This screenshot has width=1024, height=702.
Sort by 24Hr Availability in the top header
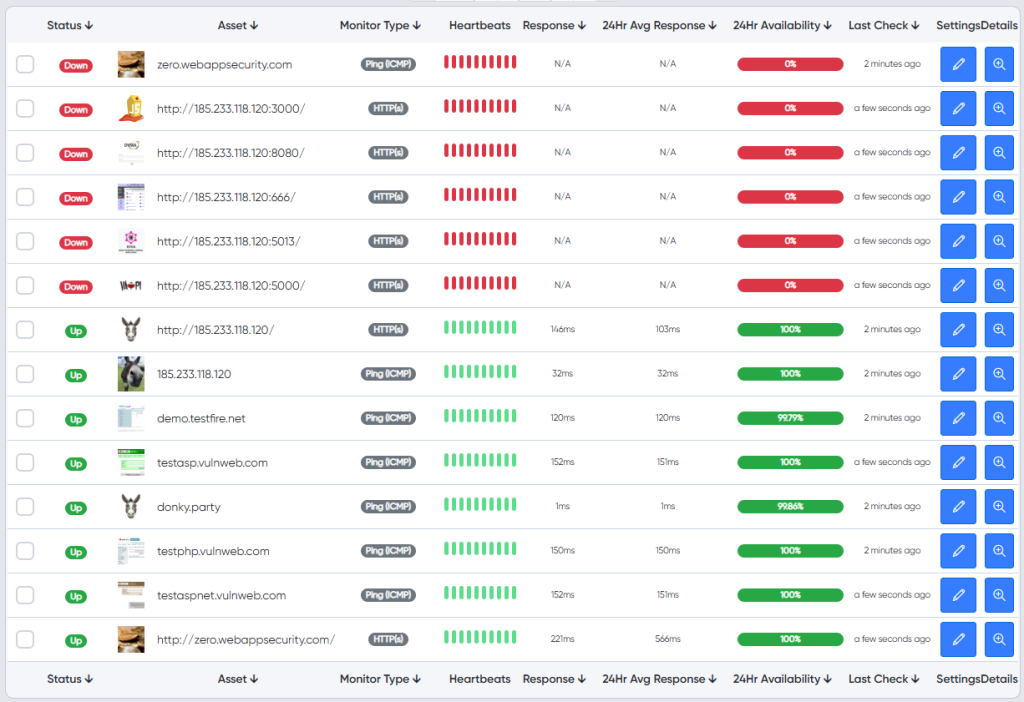782,25
